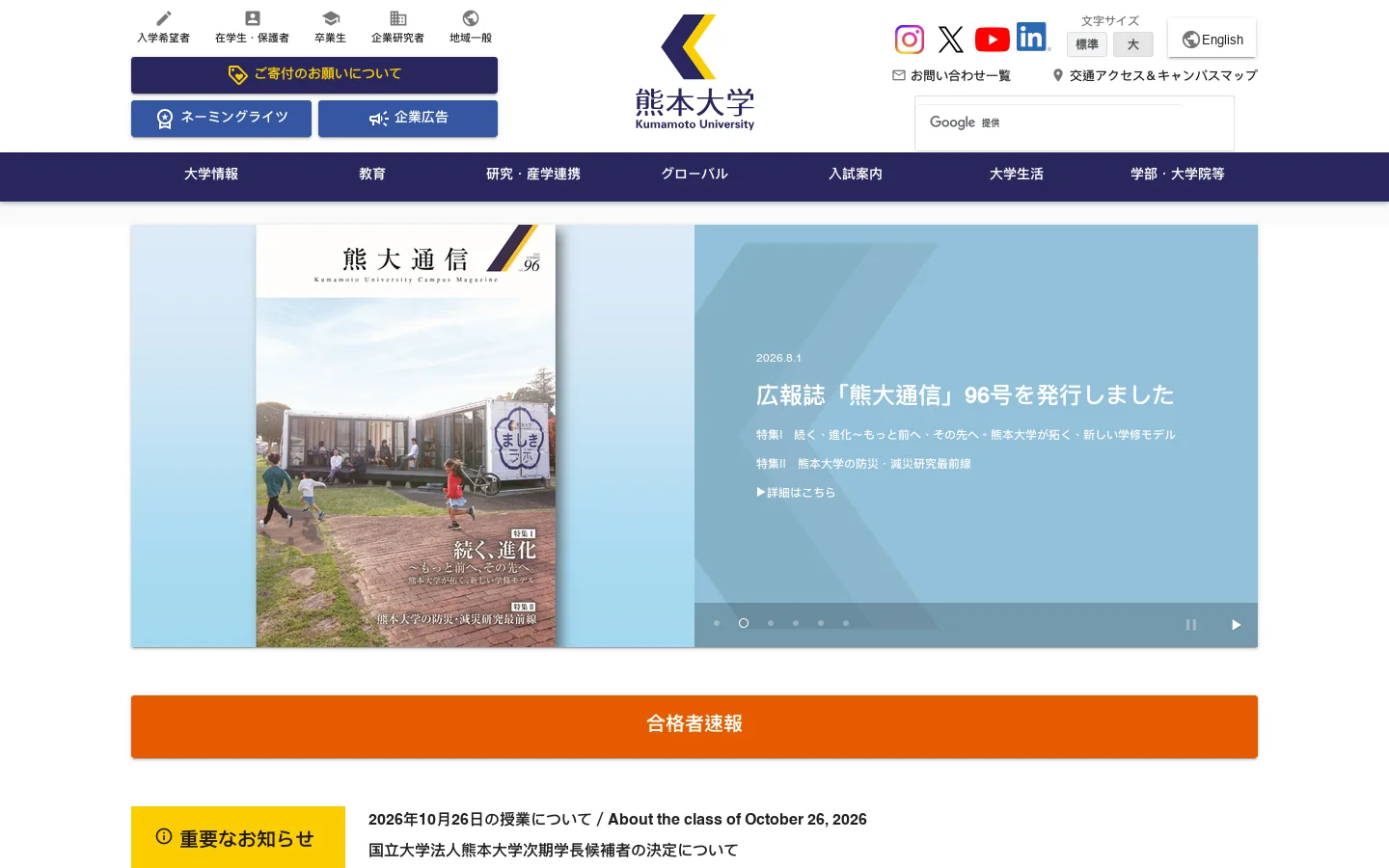Open the 大学情報 menu
This screenshot has height=868, width=1389.
(x=211, y=175)
